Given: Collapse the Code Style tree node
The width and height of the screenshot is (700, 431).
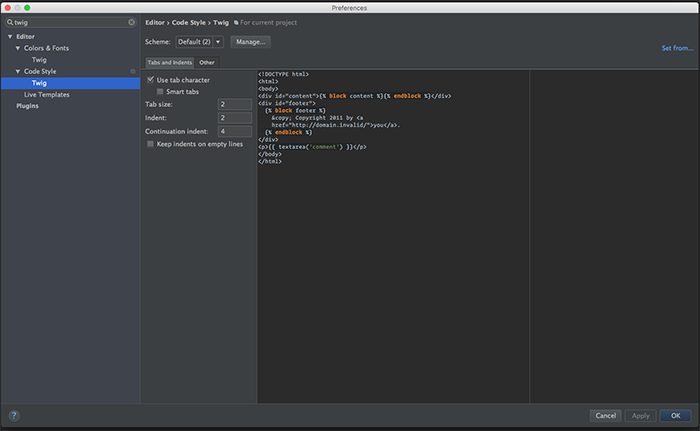Looking at the screenshot, I should tap(17, 71).
